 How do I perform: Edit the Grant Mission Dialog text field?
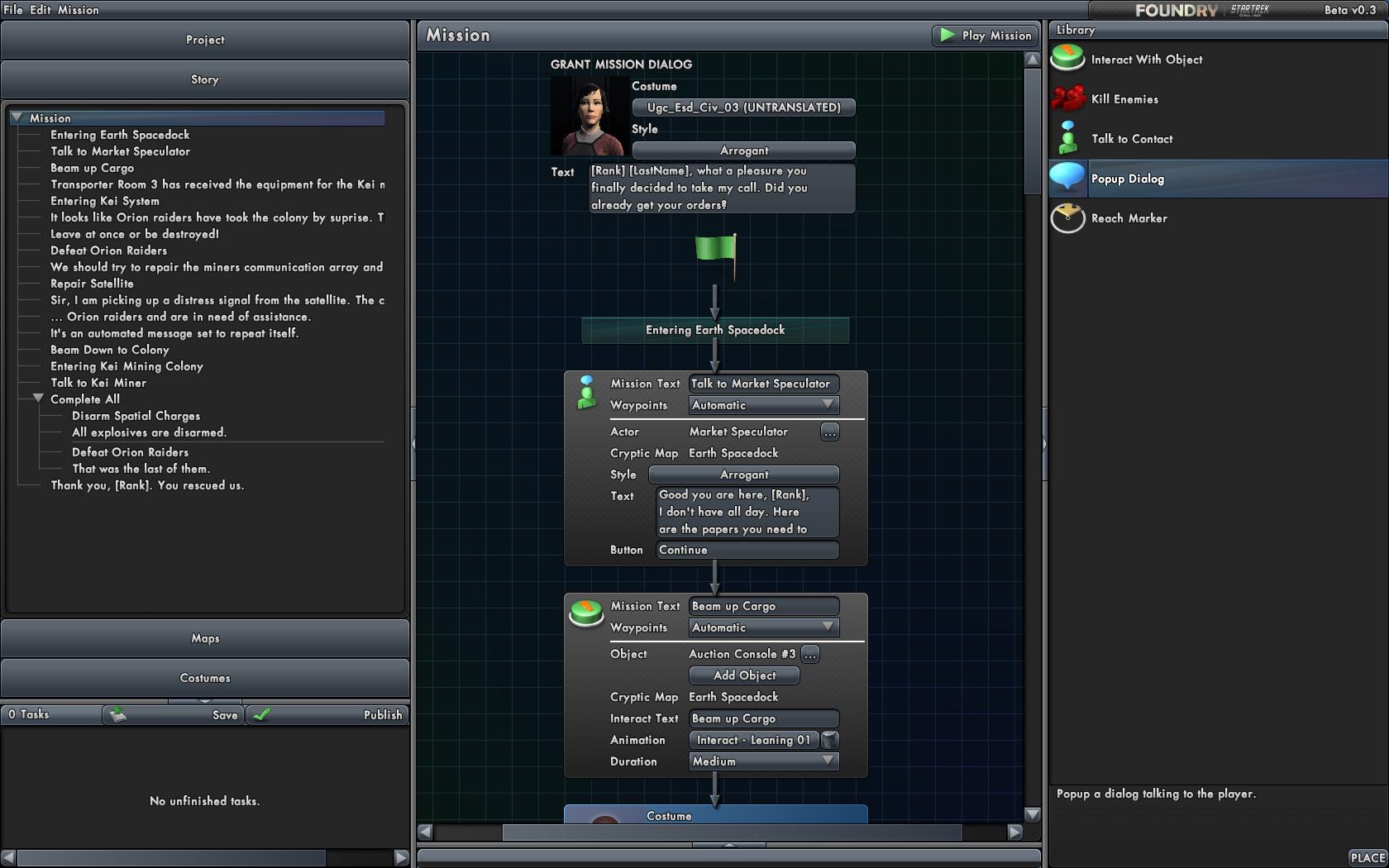(x=722, y=188)
